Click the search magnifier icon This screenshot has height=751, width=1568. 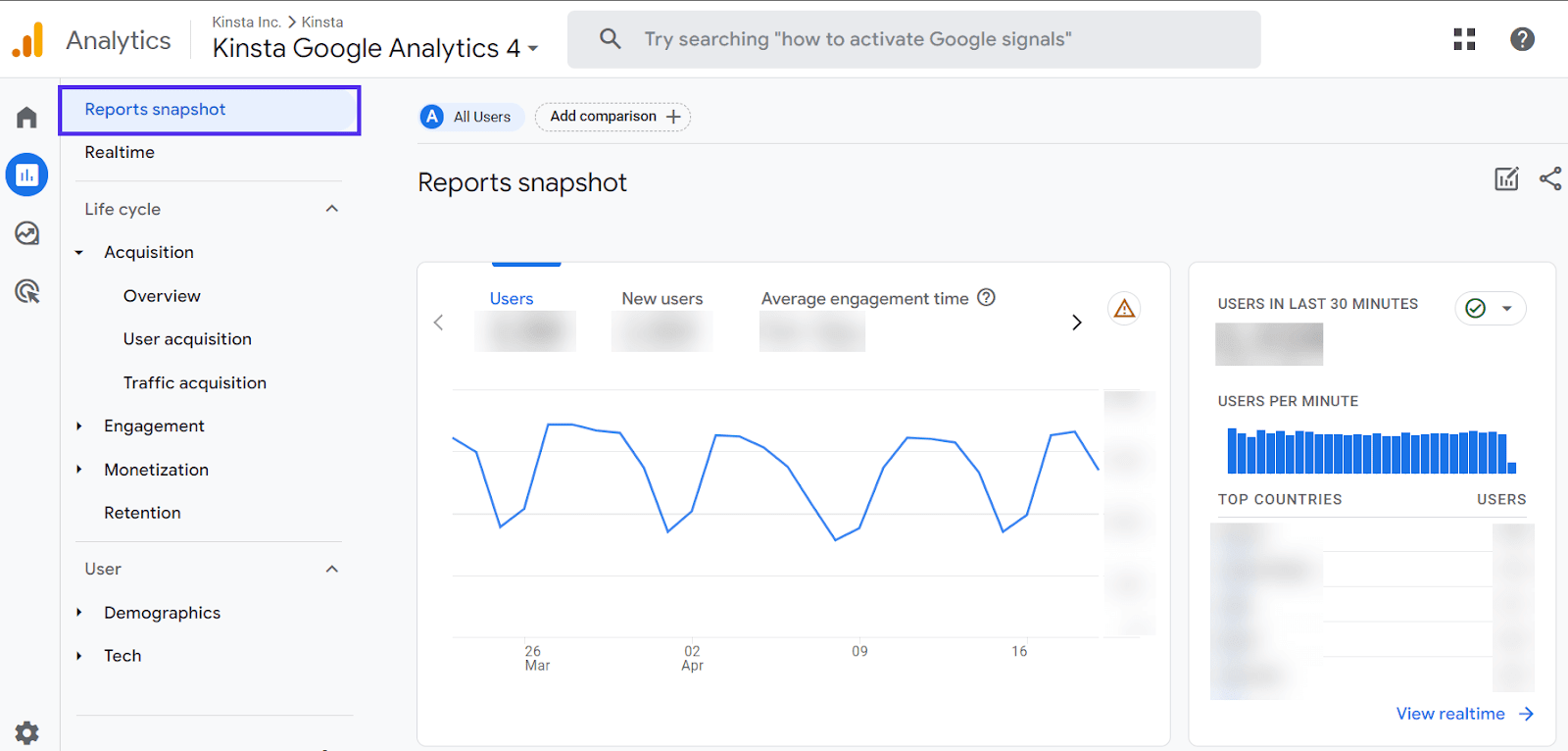610,39
